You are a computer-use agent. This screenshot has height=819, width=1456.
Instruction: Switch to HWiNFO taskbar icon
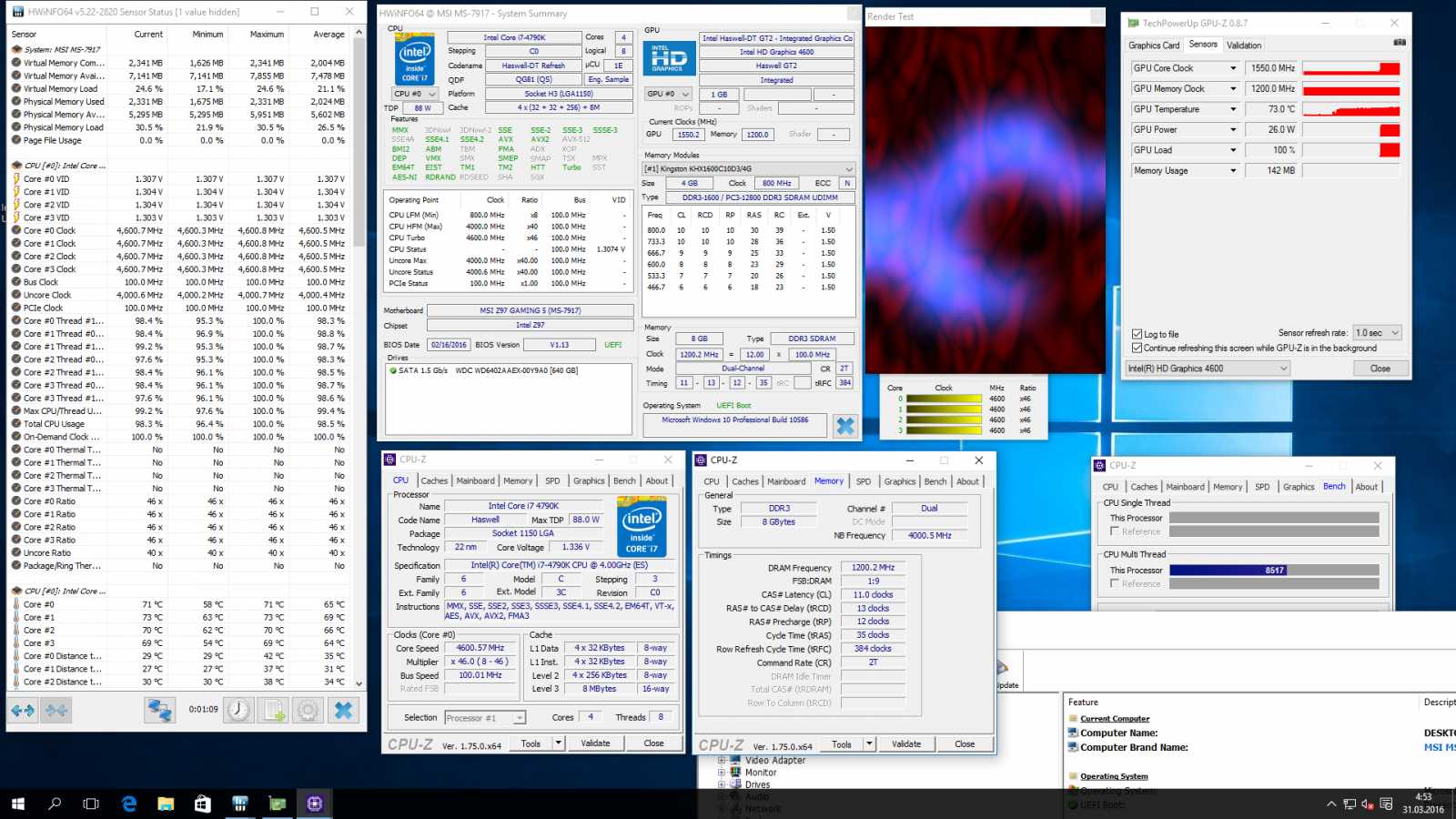240,804
